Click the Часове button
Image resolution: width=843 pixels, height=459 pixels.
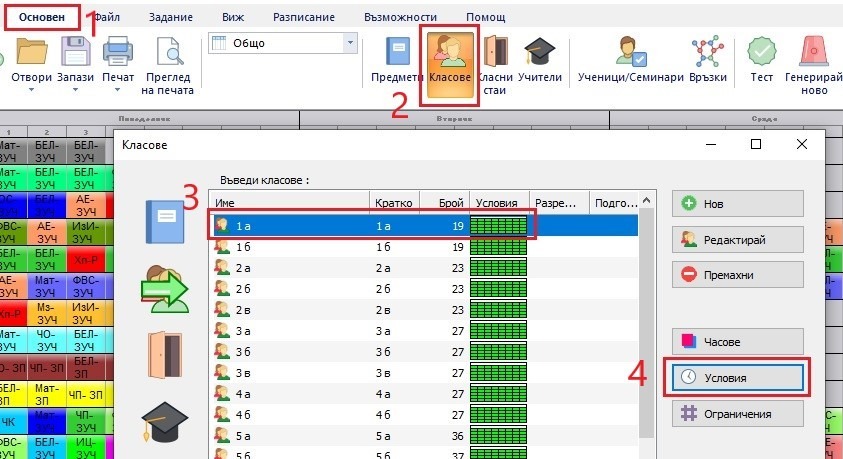pyautogui.click(x=738, y=342)
